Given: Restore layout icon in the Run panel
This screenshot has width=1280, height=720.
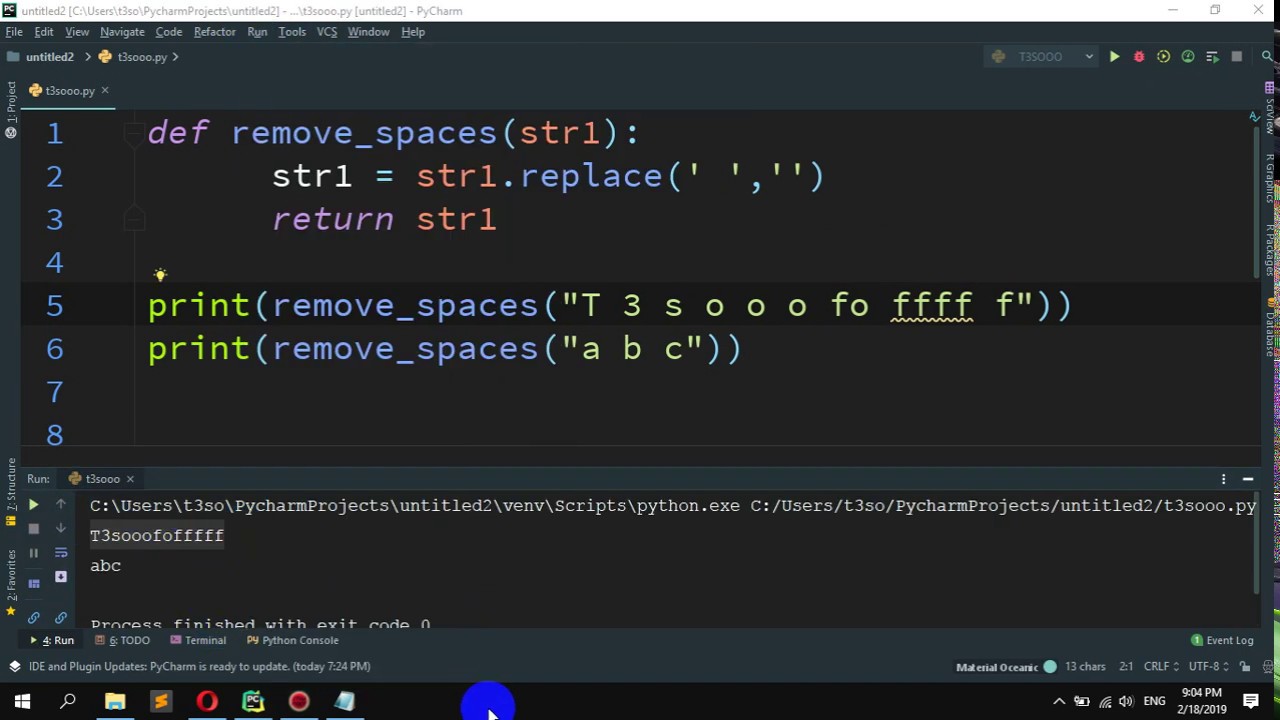Looking at the screenshot, I should point(33,583).
